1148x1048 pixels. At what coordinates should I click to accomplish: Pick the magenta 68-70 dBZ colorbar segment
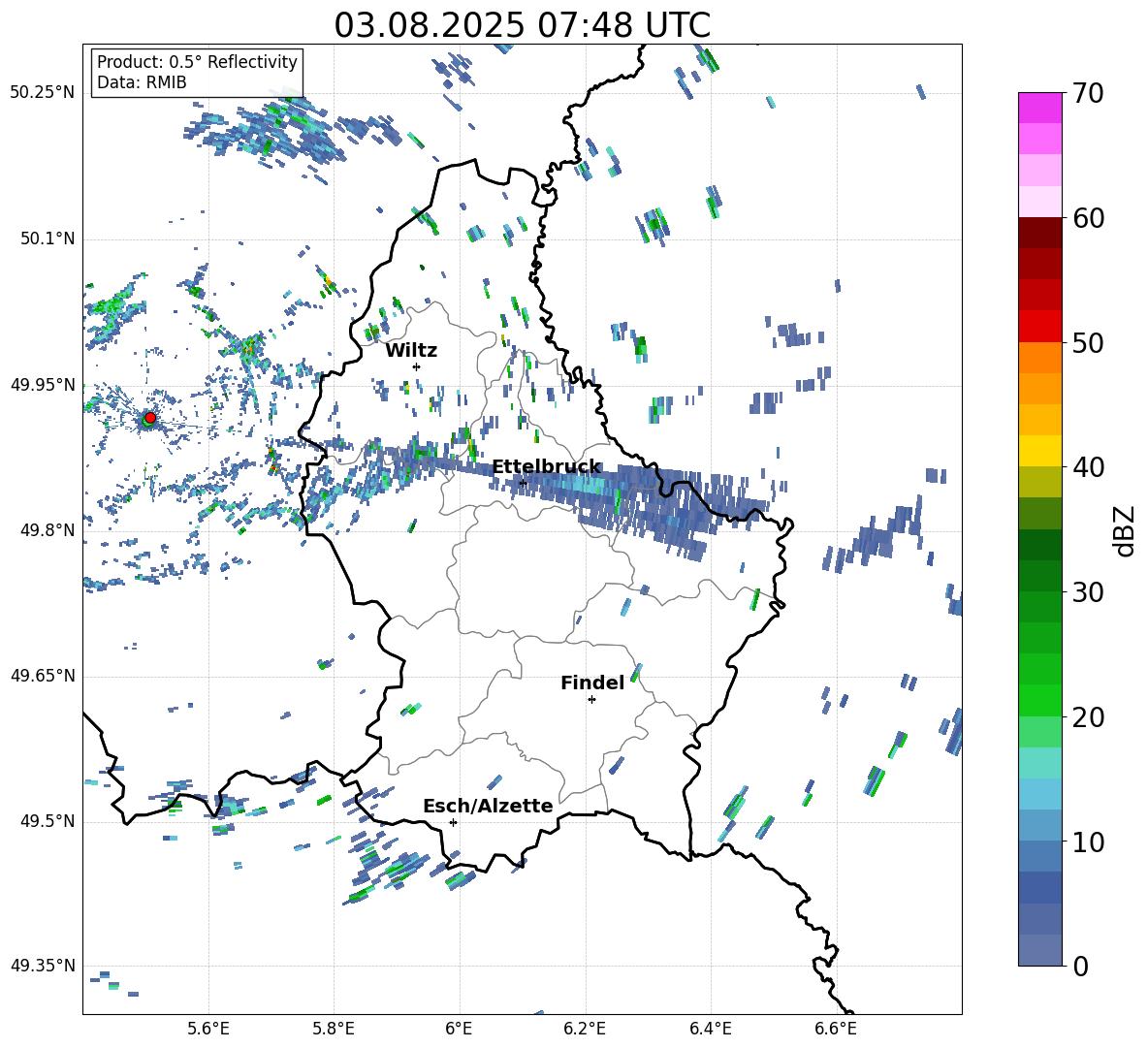(1039, 108)
